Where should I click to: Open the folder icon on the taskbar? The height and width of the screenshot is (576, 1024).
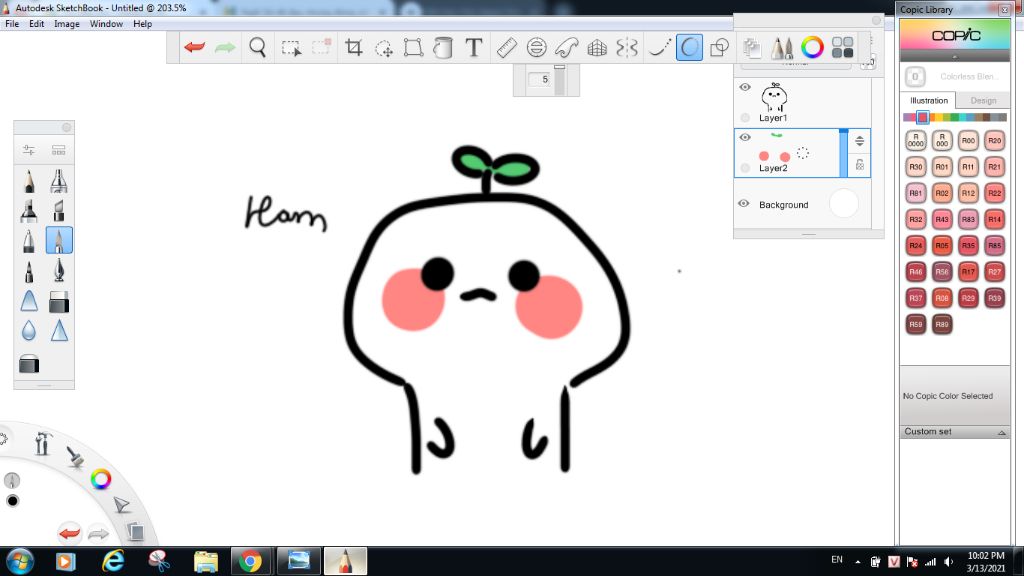click(x=205, y=561)
